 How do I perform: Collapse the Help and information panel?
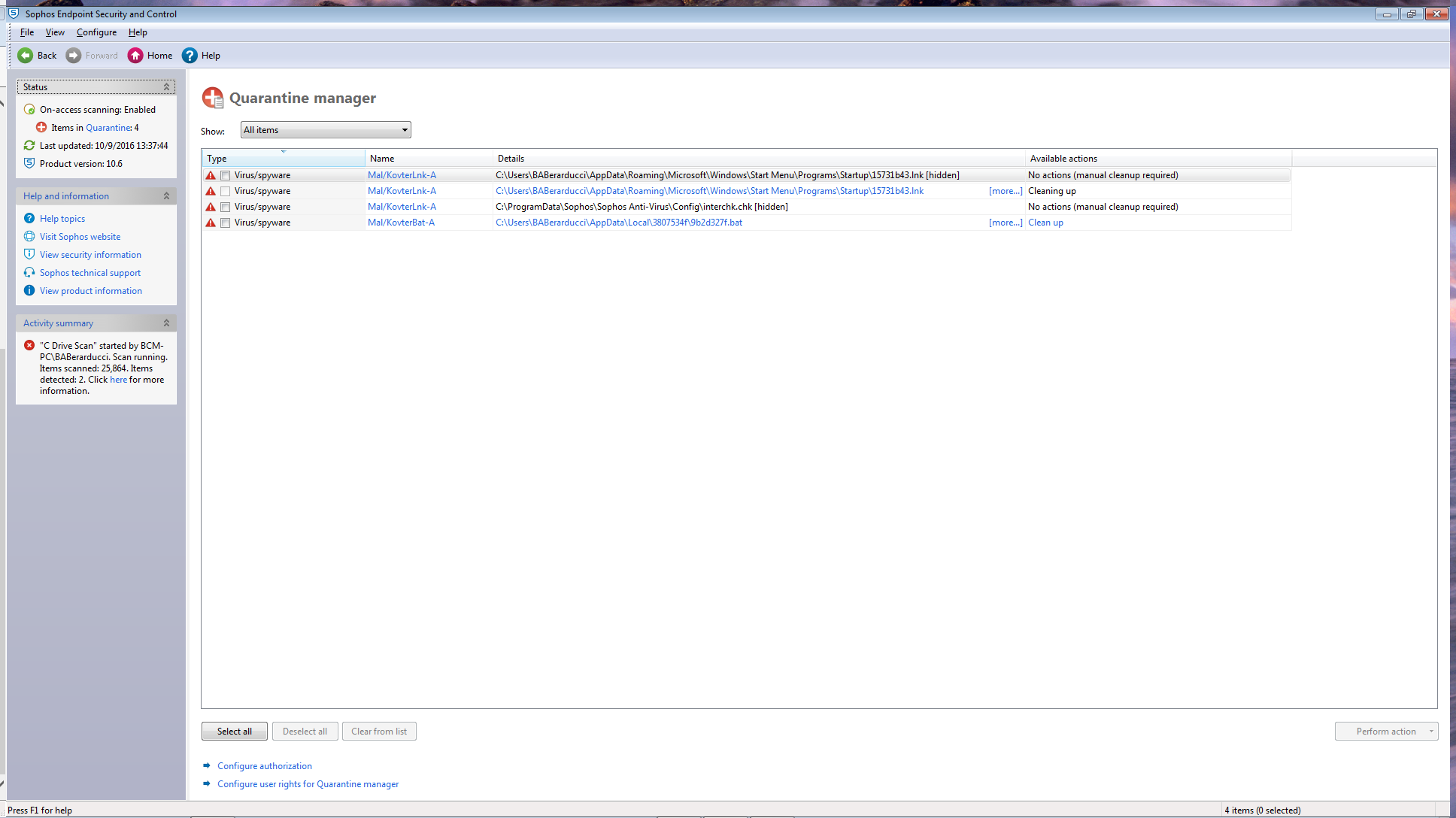click(x=166, y=196)
